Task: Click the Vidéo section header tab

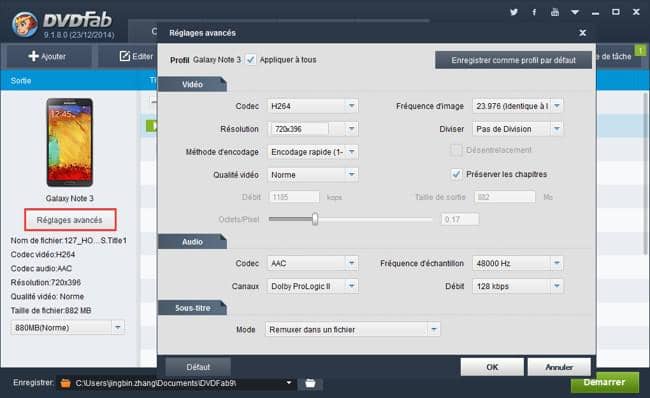Action: point(192,84)
